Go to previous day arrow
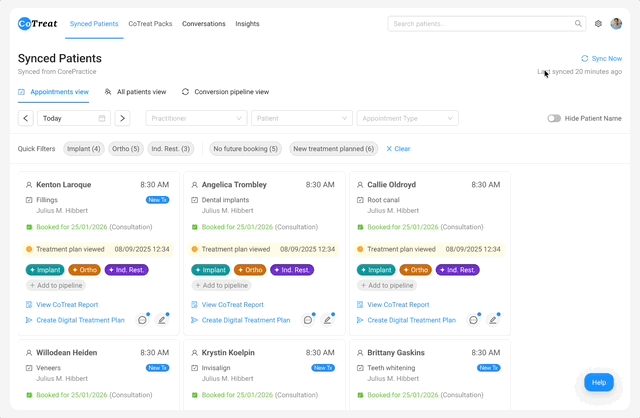The height and width of the screenshot is (418, 640). coord(26,118)
